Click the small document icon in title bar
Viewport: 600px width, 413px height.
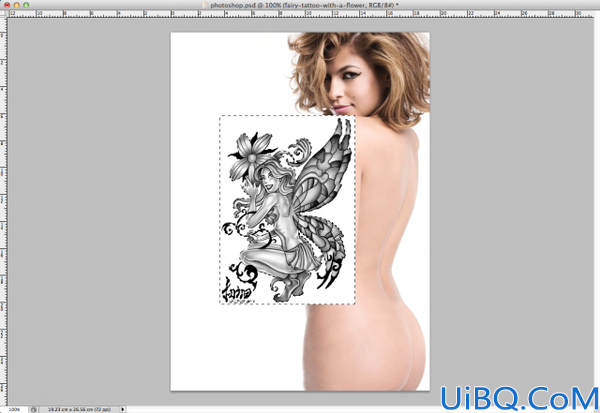click(x=205, y=5)
